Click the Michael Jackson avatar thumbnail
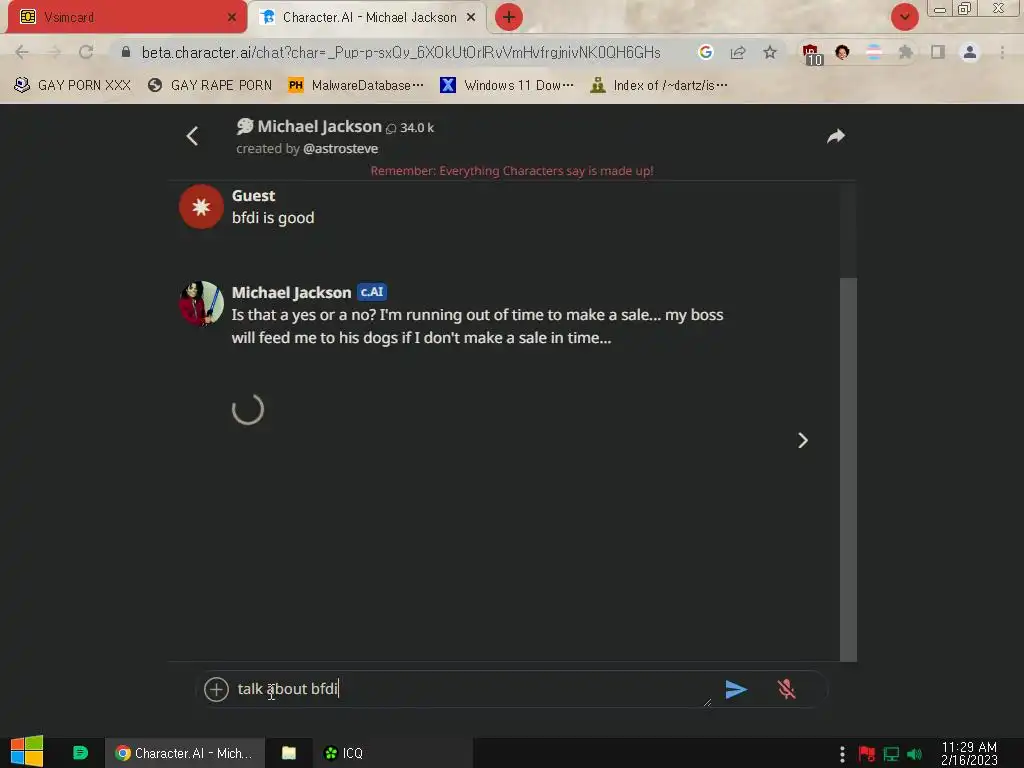Image resolution: width=1024 pixels, height=768 pixels. coord(201,304)
